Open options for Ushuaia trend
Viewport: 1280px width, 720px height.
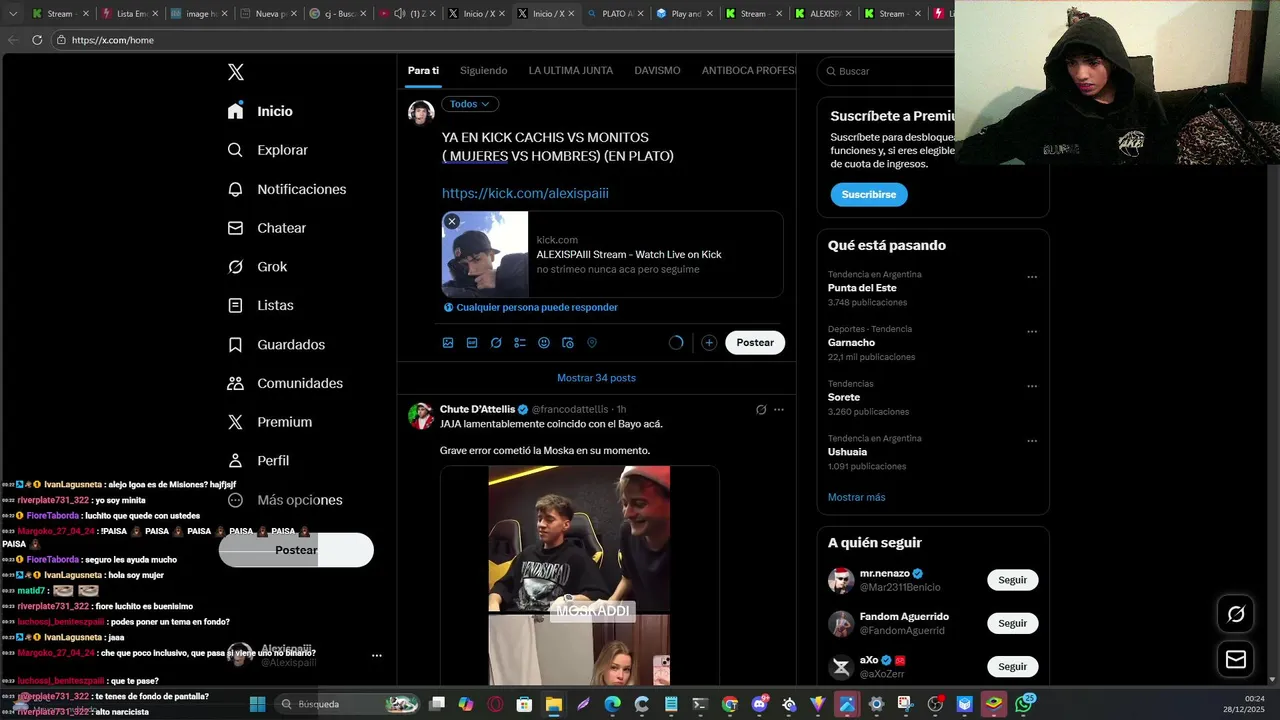point(1032,441)
